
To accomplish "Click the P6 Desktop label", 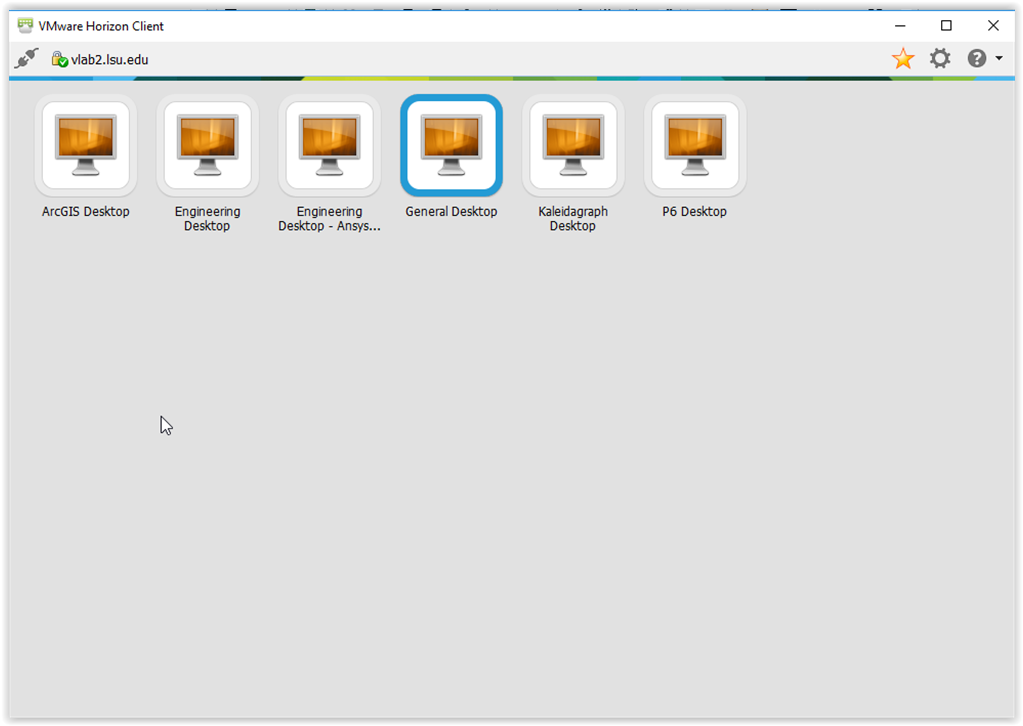I will coord(695,211).
